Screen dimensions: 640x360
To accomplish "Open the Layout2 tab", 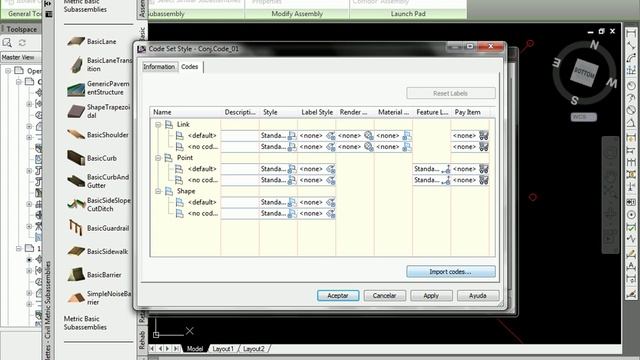I will click(253, 349).
